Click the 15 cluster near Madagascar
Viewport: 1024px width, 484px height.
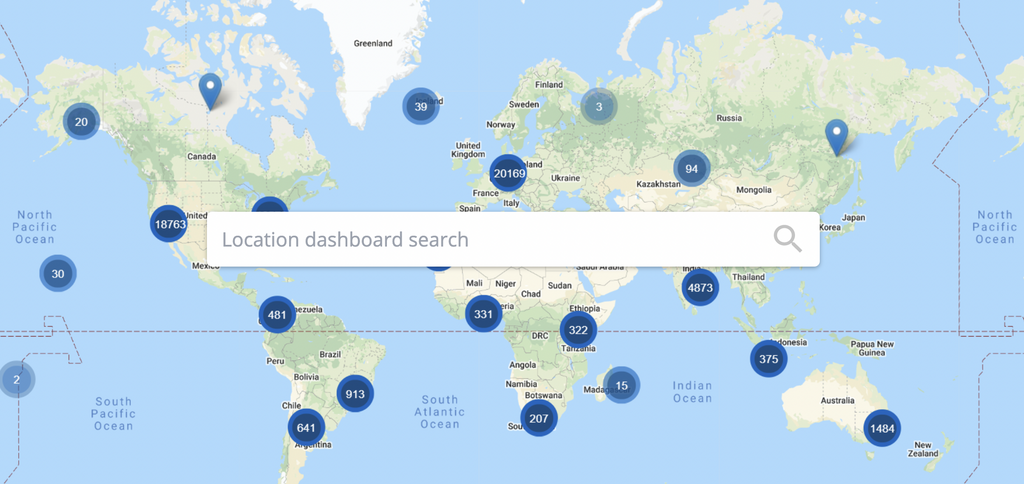(x=621, y=385)
